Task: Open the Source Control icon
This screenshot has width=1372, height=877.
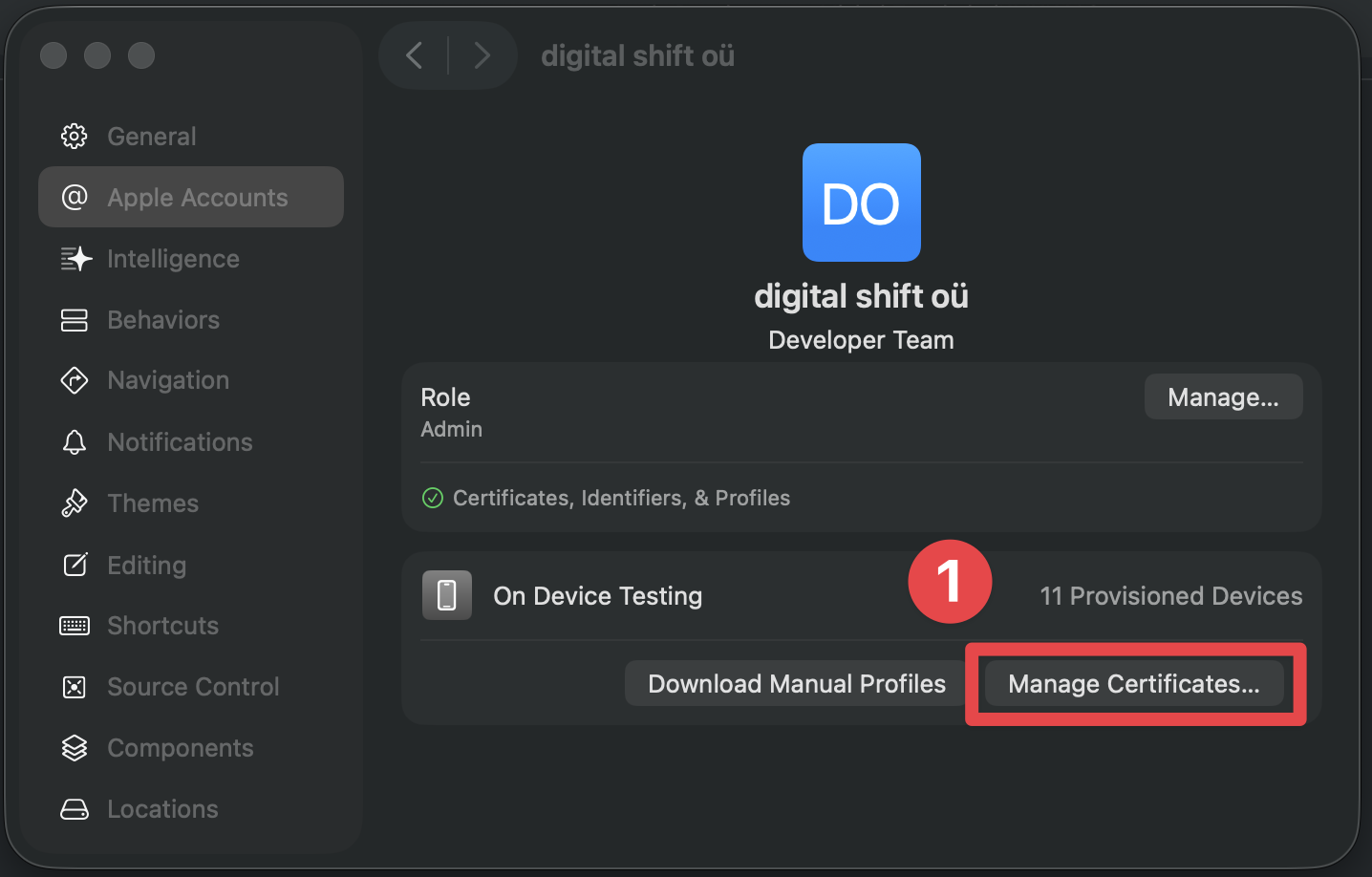Action: click(x=74, y=686)
